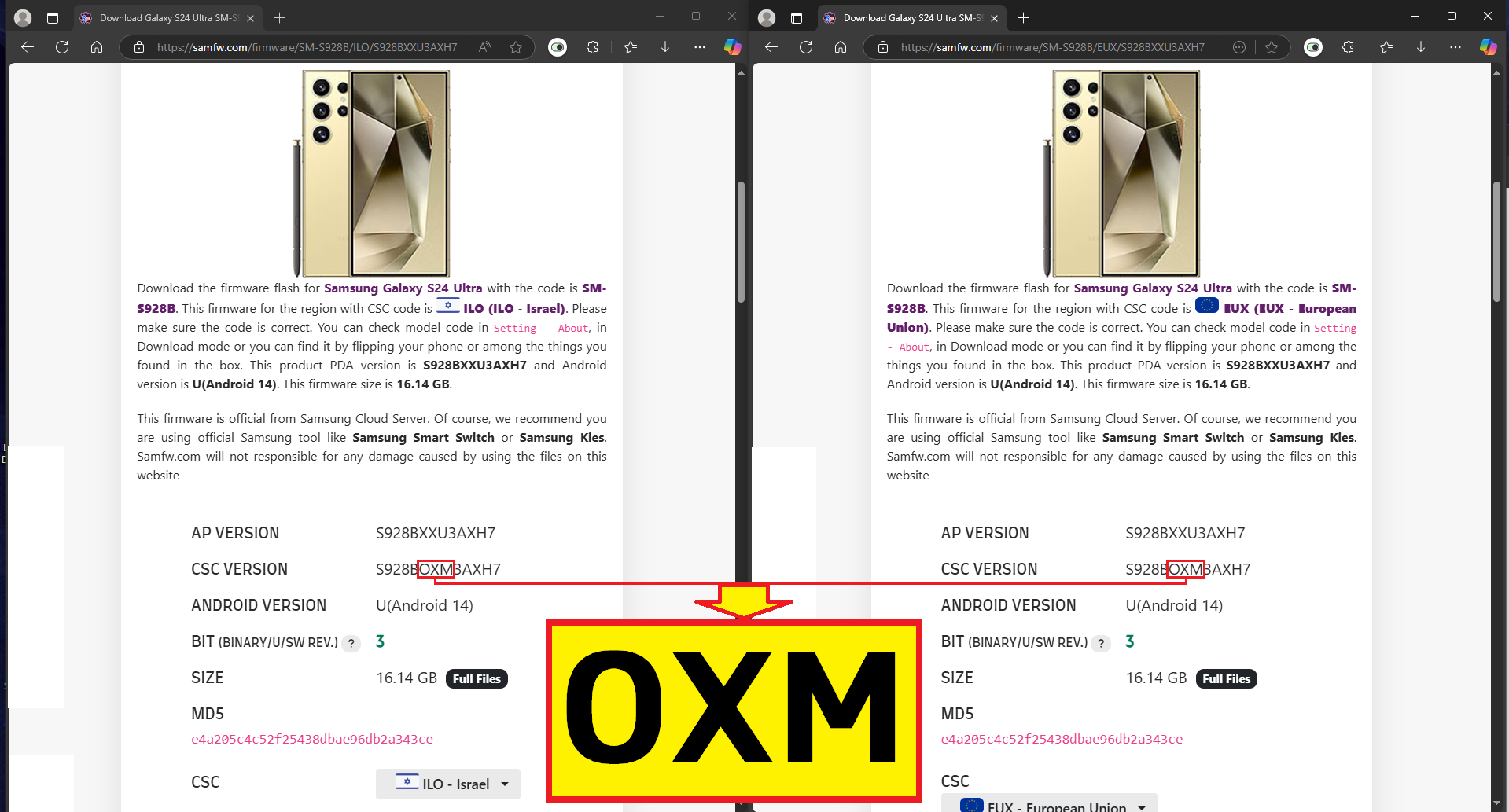
Task: Open Favorites list in ILO window
Action: pyautogui.click(x=631, y=47)
